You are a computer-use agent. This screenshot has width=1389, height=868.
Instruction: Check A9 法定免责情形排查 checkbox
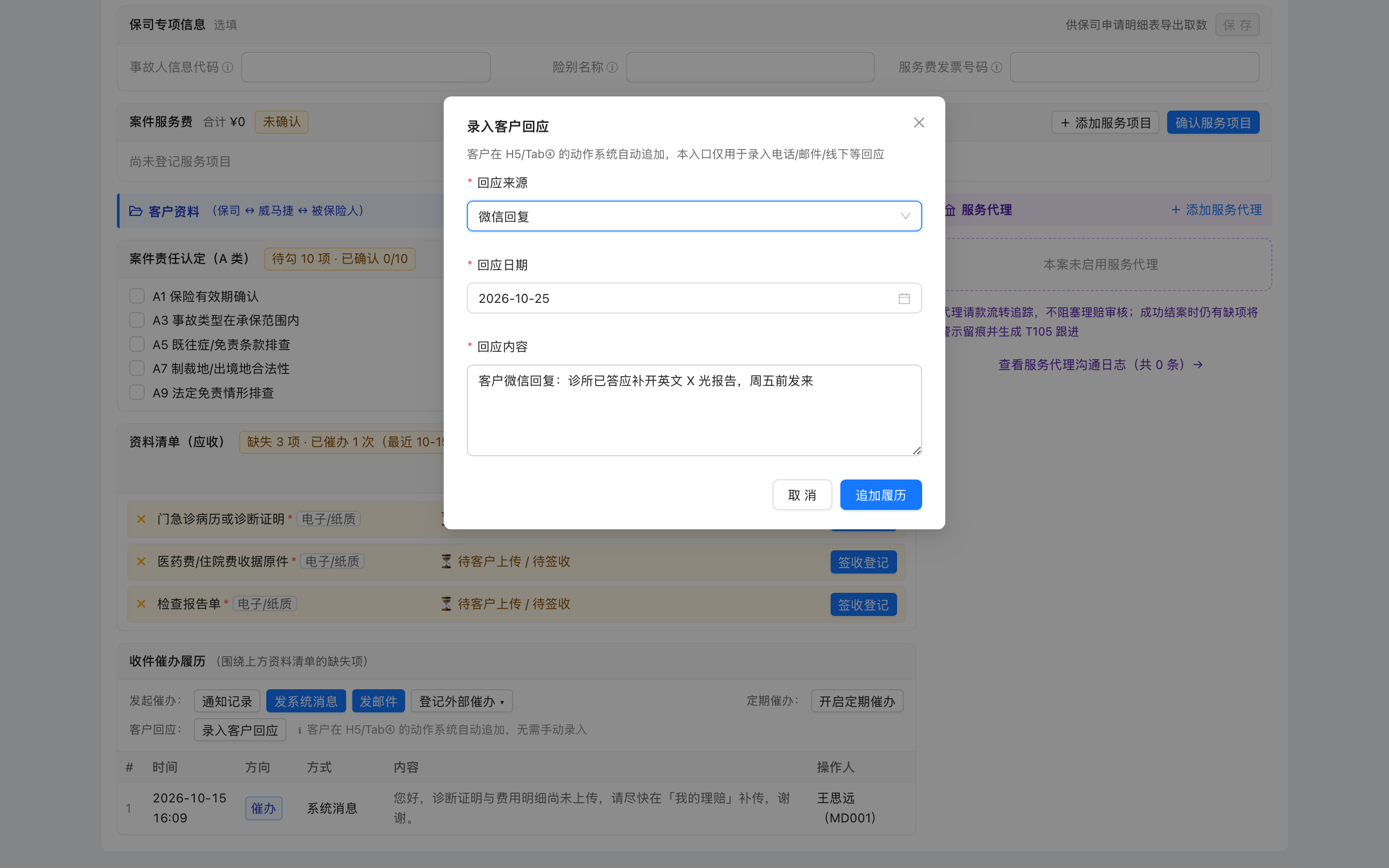coord(137,392)
